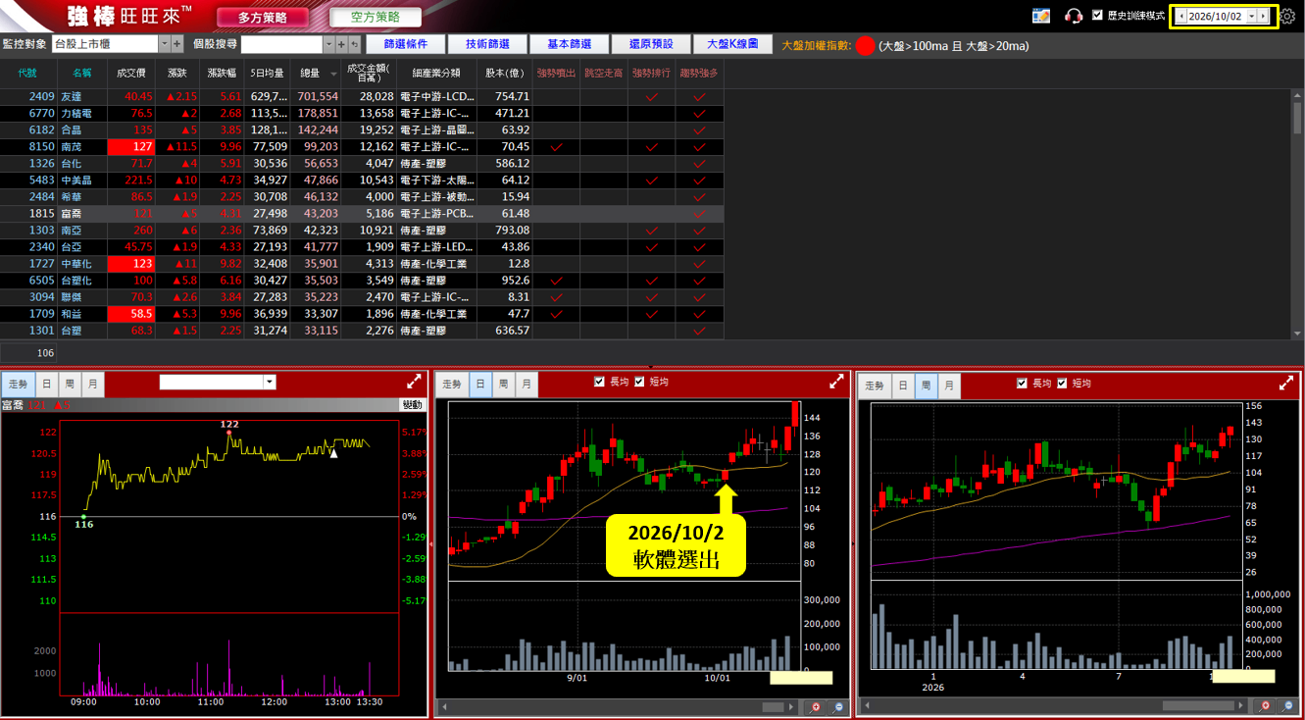The height and width of the screenshot is (720, 1305).
Task: Click the 技術篩選 button
Action: click(x=488, y=44)
